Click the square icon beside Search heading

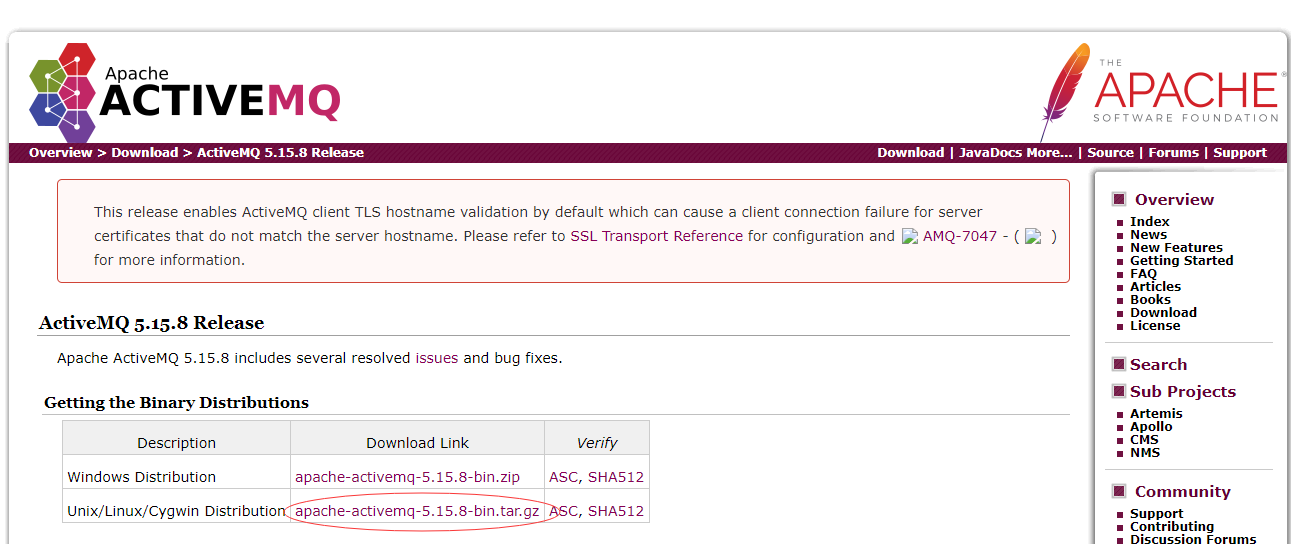(1119, 364)
